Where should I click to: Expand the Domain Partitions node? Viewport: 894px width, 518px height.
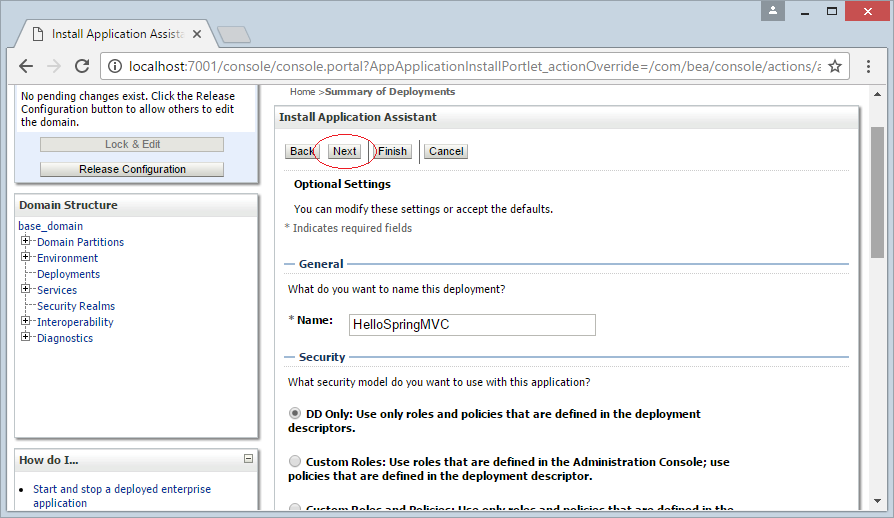tap(25, 241)
